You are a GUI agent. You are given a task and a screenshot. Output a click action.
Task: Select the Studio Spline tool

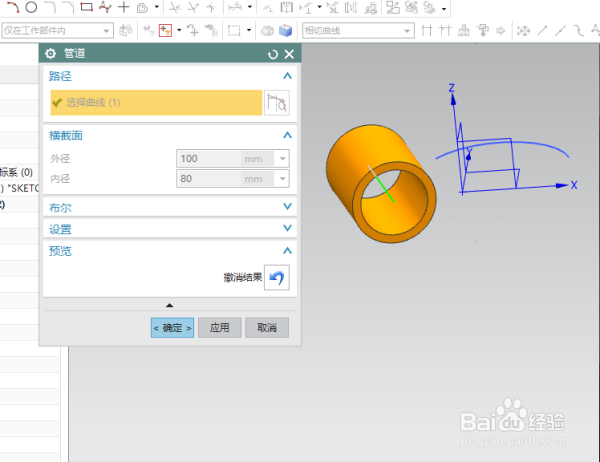point(105,7)
